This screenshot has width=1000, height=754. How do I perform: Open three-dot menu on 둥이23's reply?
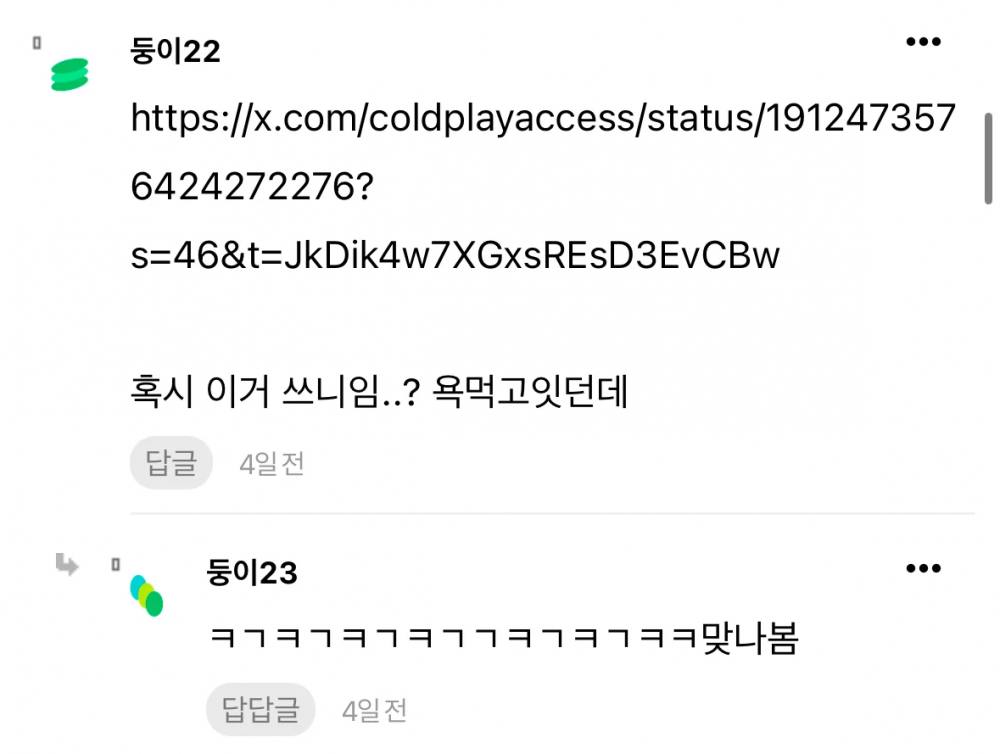tap(923, 568)
